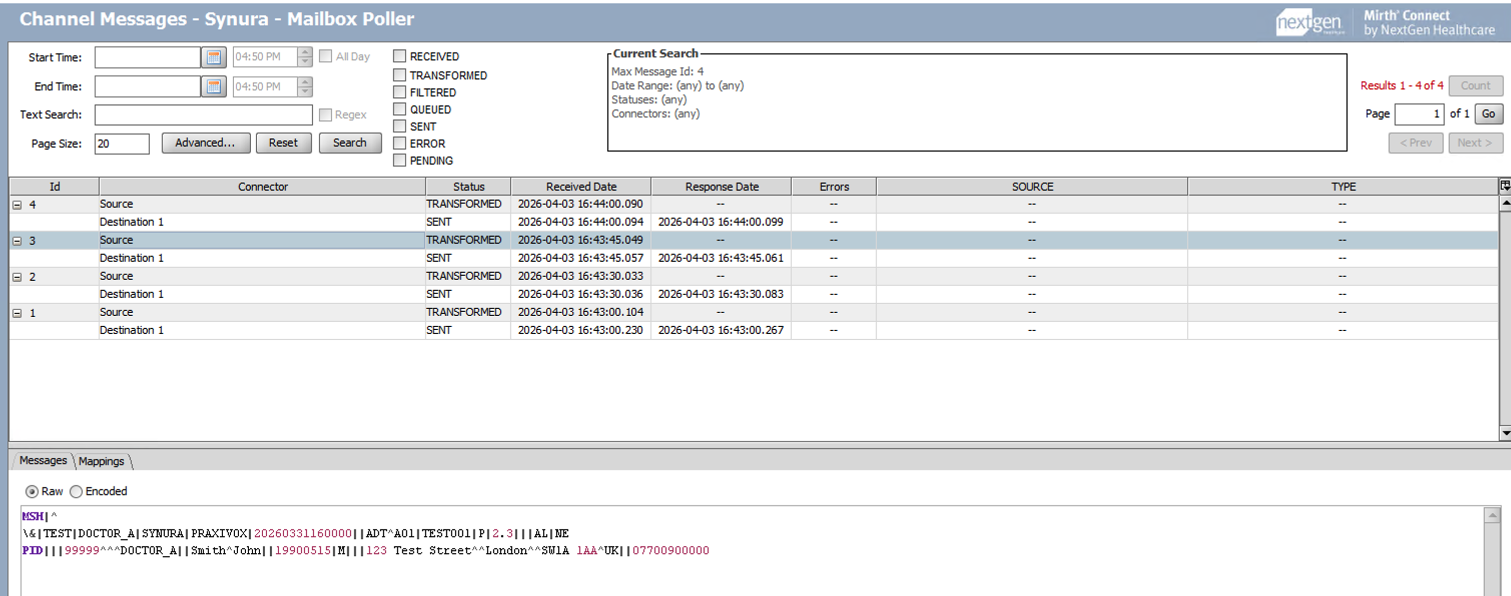The height and width of the screenshot is (596, 1511).
Task: Select received date 2026-04-03 16:44:00.090 cell
Action: tap(581, 204)
